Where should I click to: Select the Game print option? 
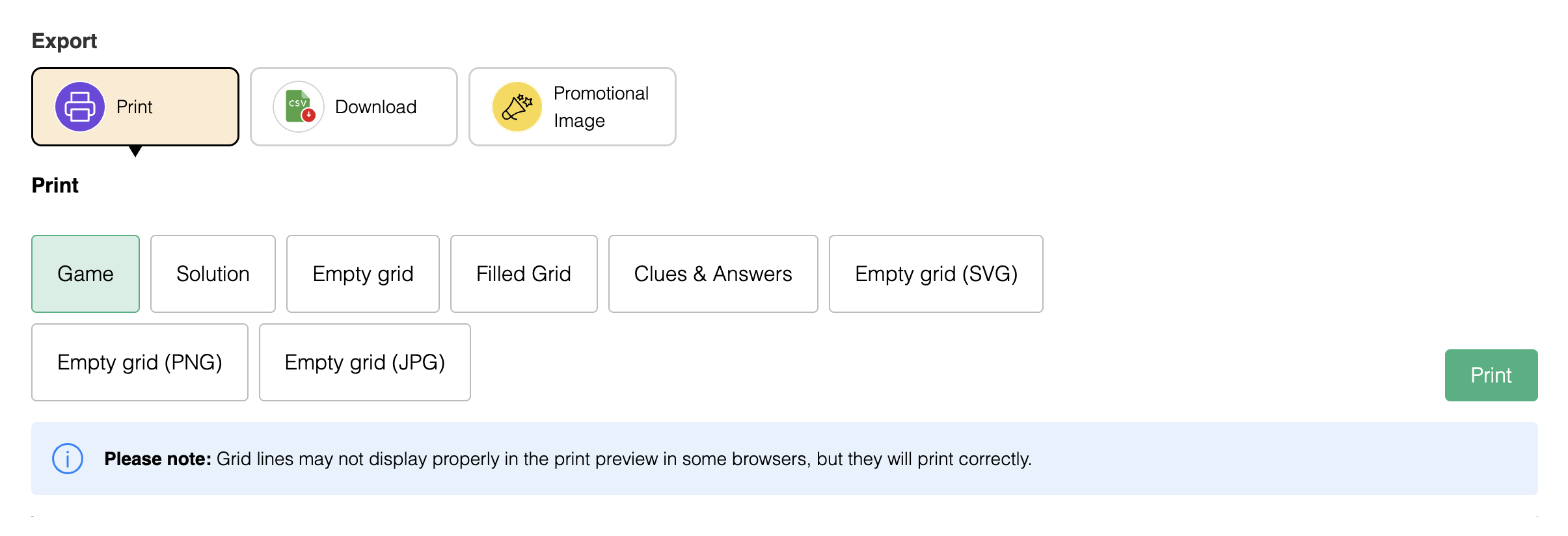click(85, 274)
